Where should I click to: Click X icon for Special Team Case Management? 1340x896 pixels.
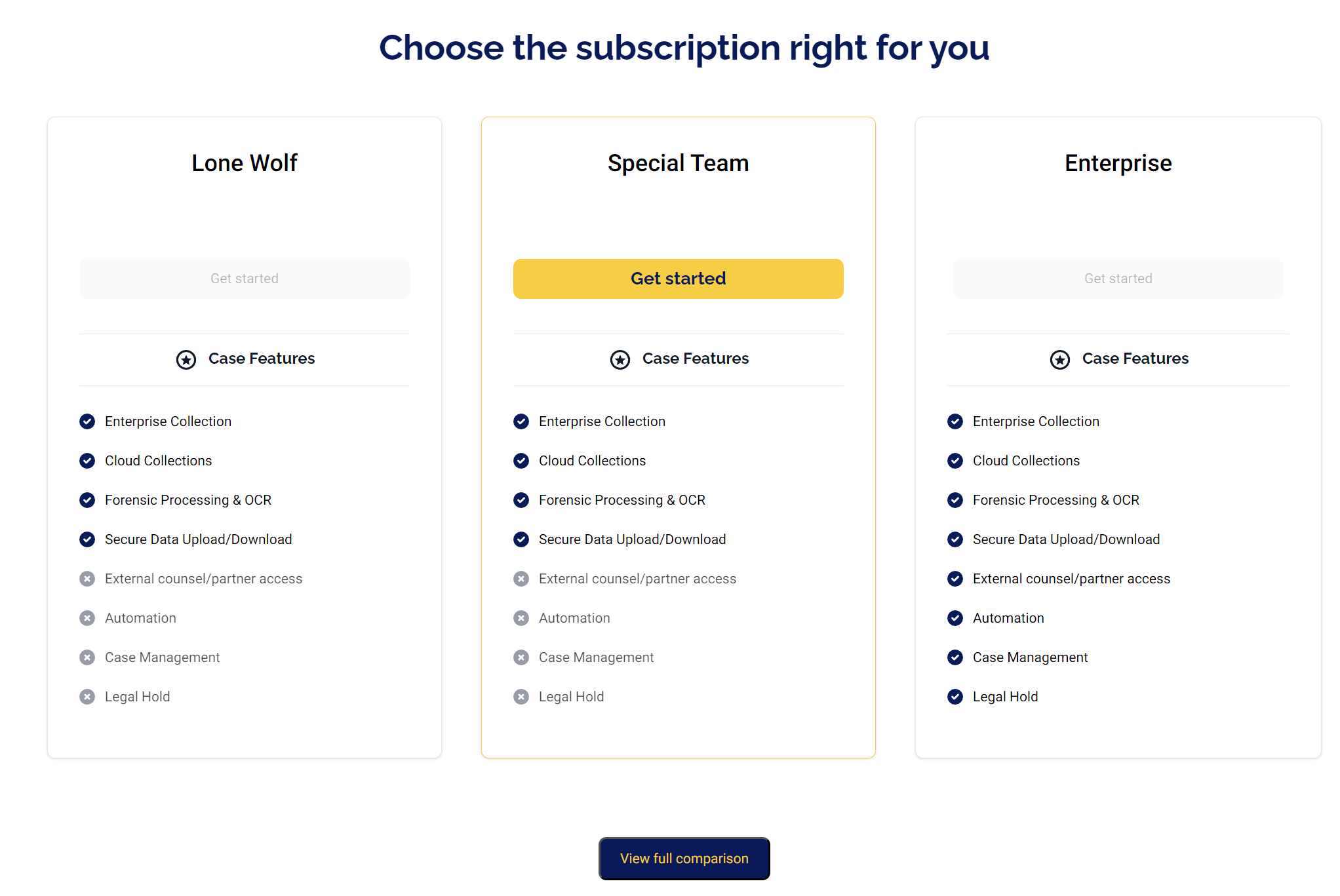click(x=521, y=657)
